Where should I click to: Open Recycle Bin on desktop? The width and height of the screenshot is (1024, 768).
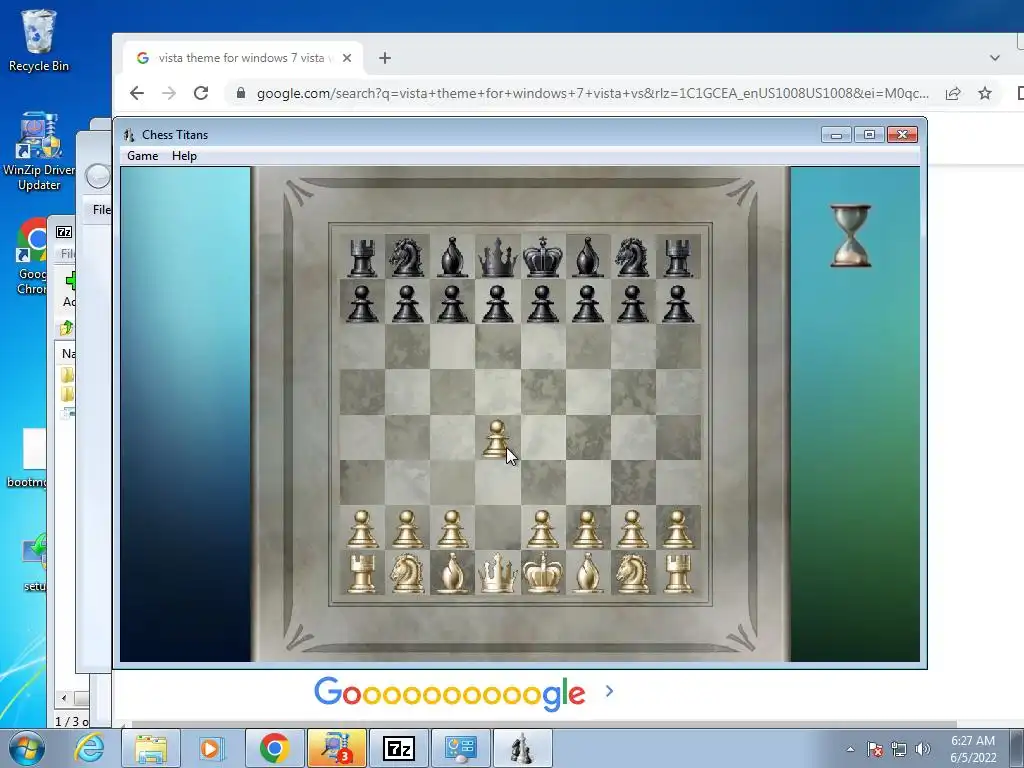click(39, 40)
